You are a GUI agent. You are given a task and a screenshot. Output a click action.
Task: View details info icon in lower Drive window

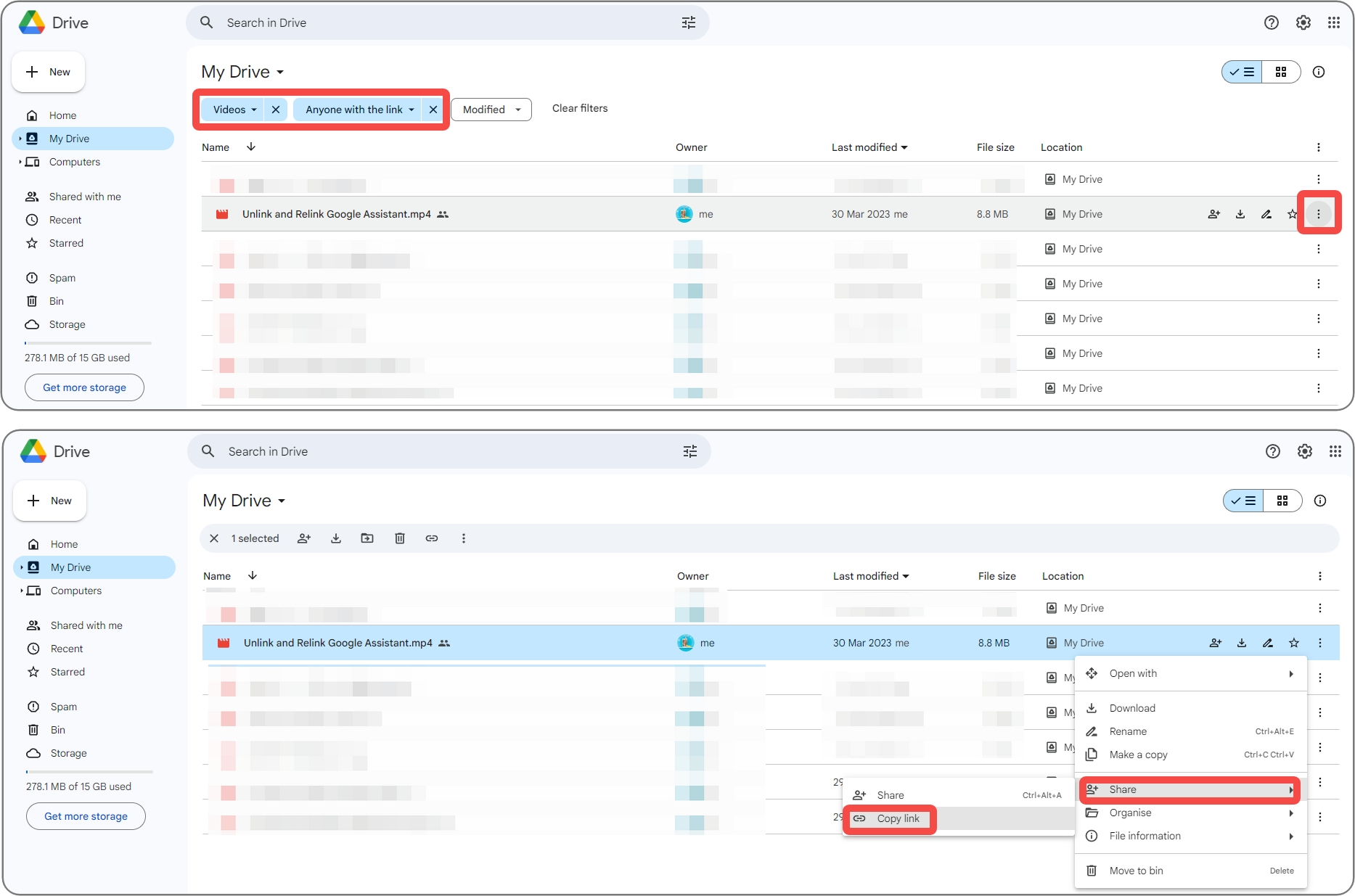coord(1320,501)
